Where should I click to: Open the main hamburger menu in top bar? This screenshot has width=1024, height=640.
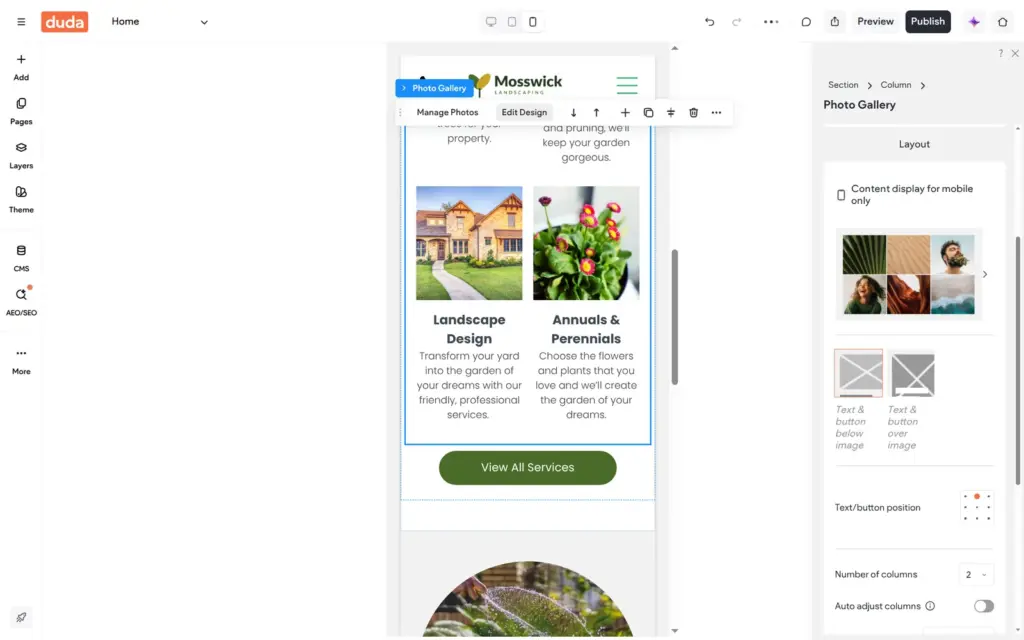[21, 22]
